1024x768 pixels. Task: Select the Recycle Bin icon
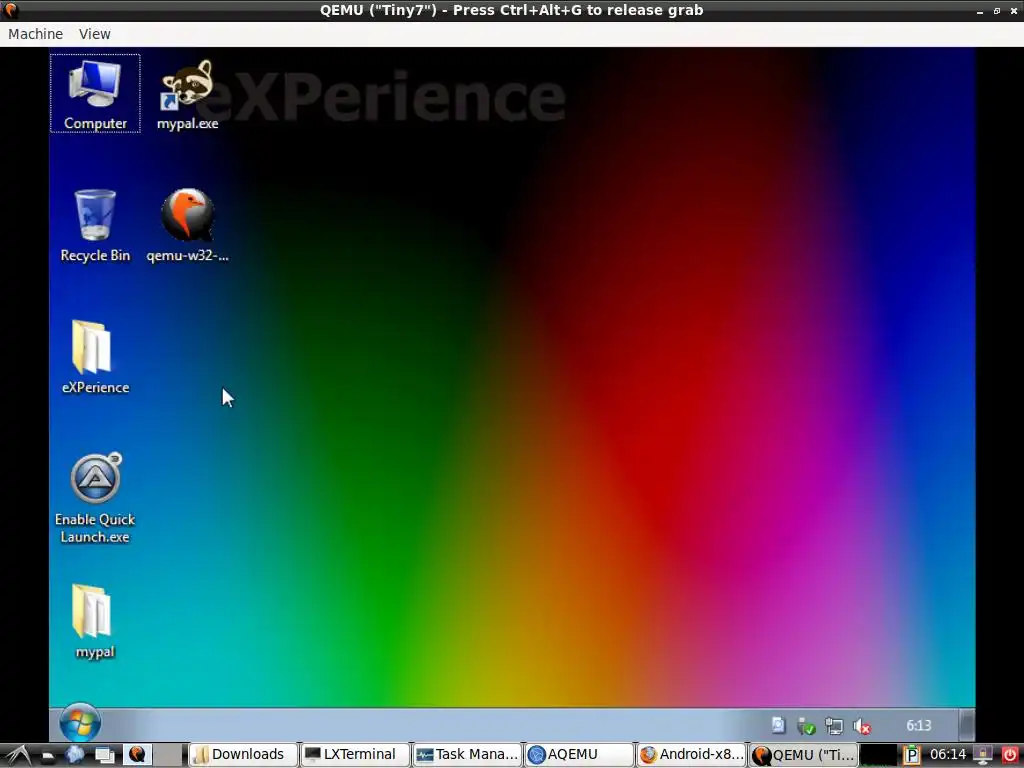tap(95, 225)
